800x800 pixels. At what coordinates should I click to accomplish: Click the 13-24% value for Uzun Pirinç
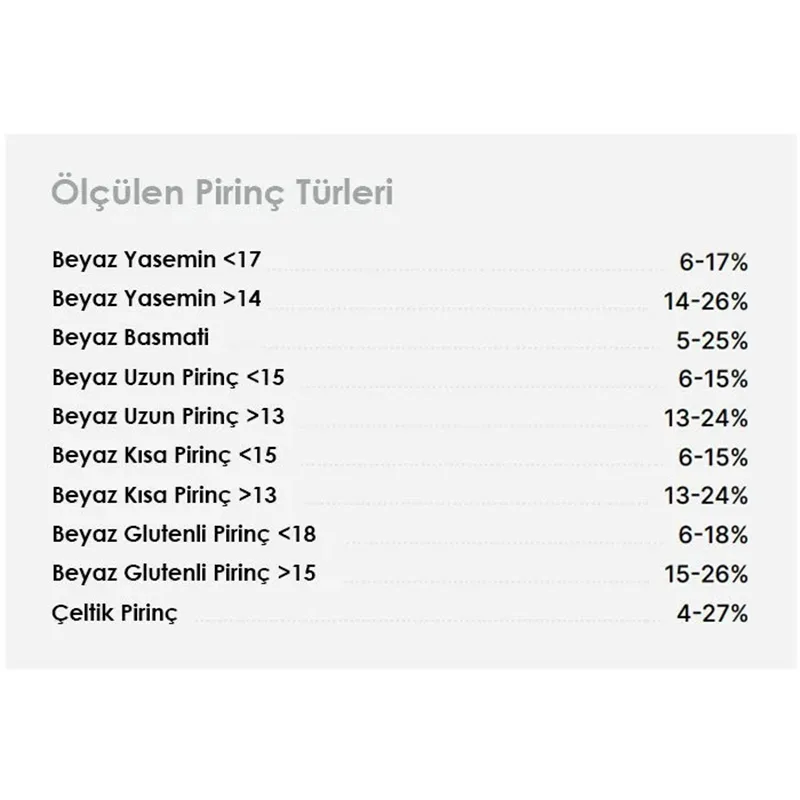(x=706, y=418)
